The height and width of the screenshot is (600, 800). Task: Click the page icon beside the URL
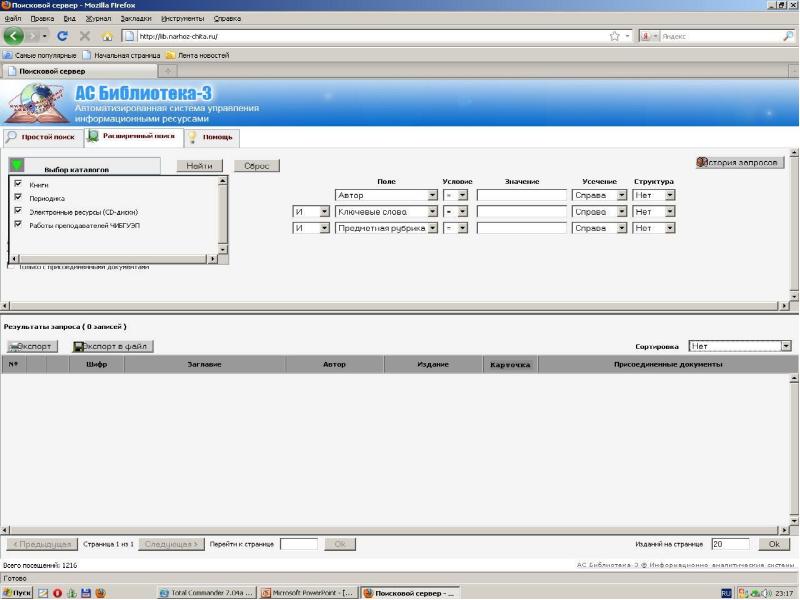[x=130, y=36]
